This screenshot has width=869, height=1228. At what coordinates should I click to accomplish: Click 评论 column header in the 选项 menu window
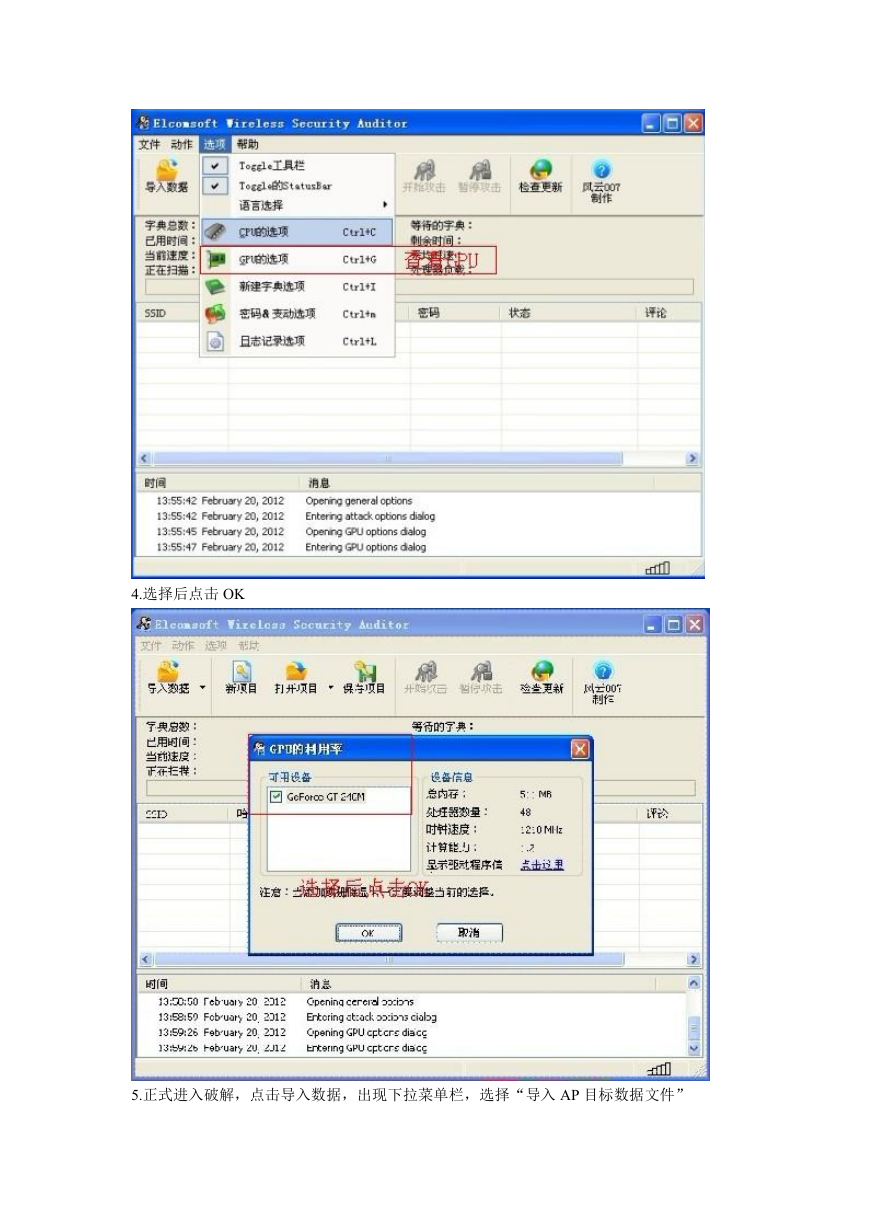click(657, 313)
